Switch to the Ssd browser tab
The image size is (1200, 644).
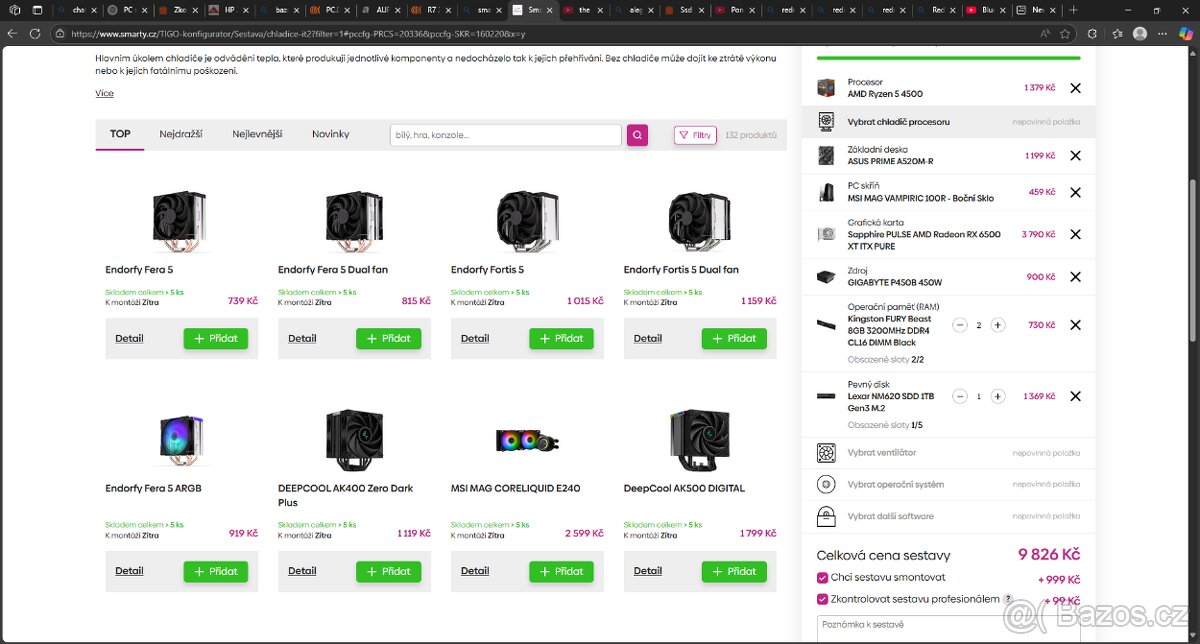pos(684,10)
